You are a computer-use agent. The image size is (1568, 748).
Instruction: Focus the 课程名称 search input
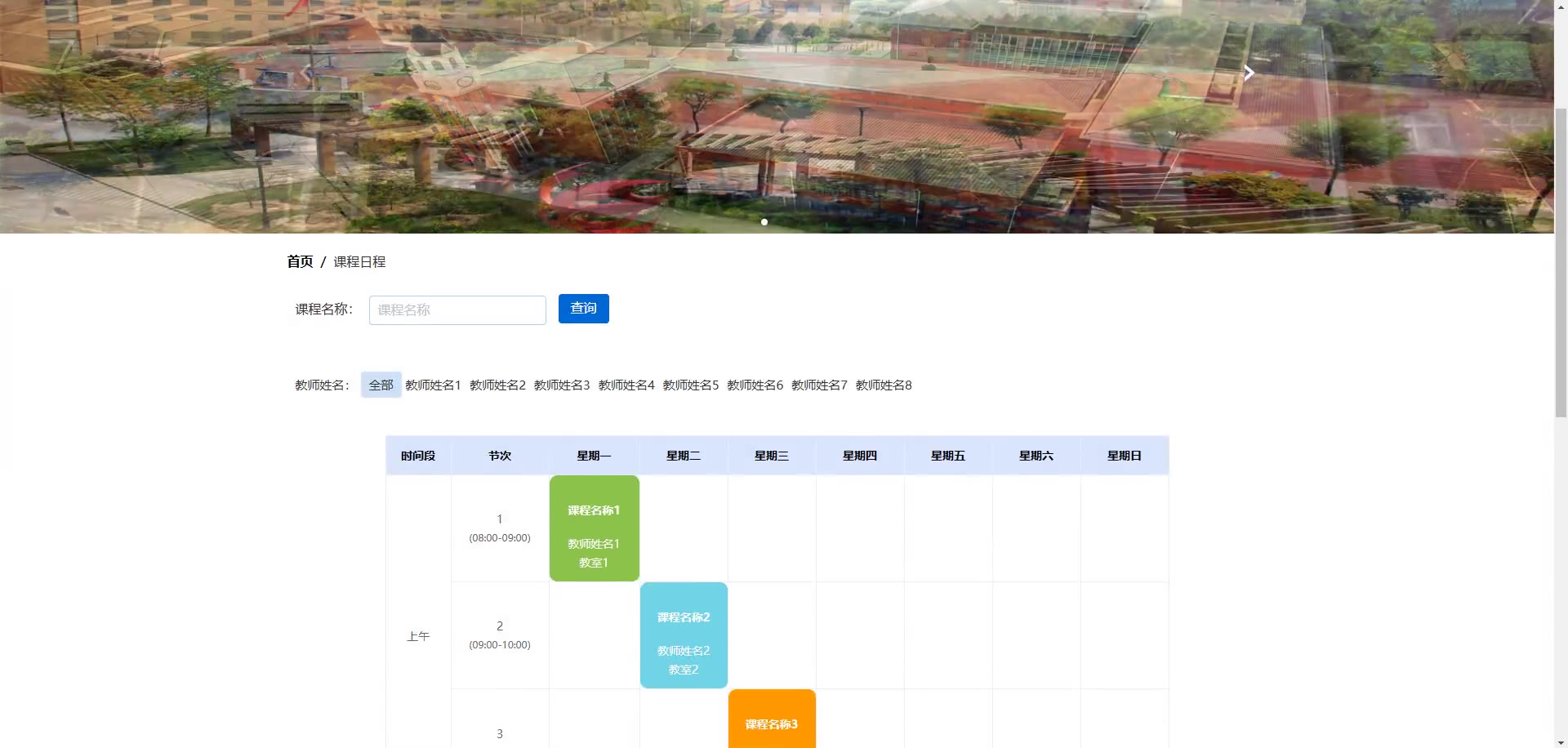(x=457, y=310)
